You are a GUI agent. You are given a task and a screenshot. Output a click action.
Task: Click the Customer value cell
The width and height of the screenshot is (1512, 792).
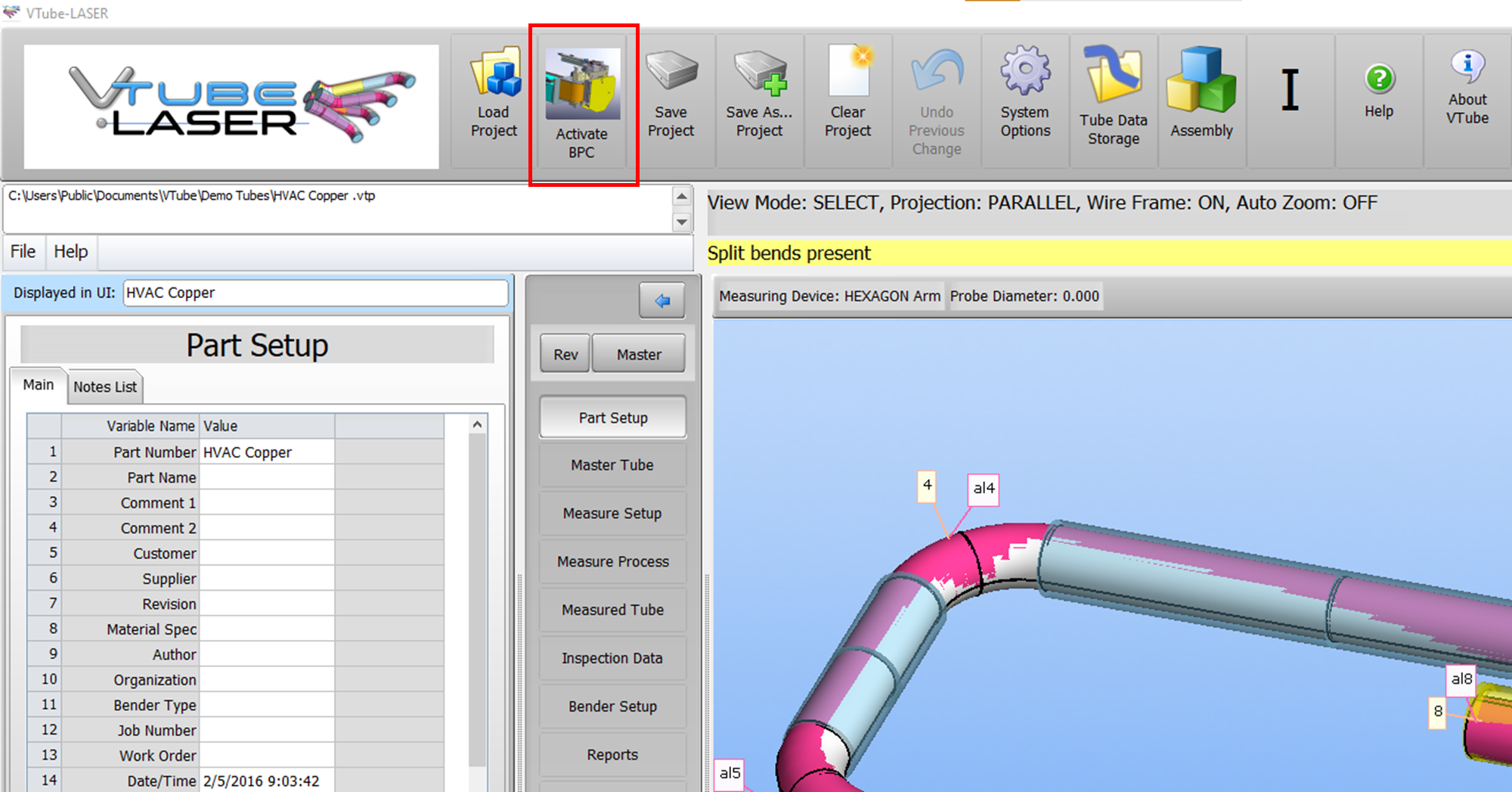click(x=267, y=553)
